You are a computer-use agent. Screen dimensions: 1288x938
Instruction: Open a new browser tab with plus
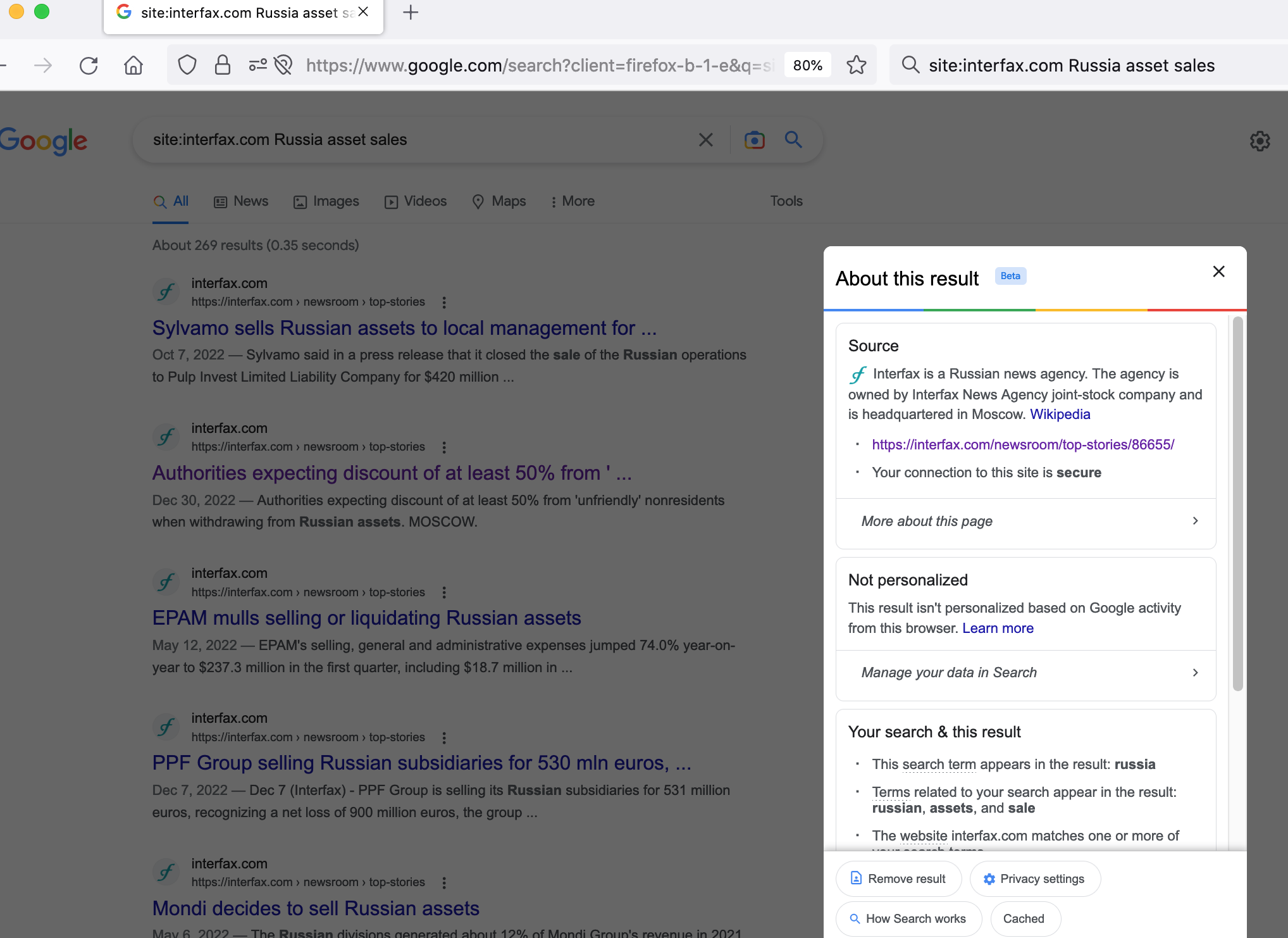(411, 13)
